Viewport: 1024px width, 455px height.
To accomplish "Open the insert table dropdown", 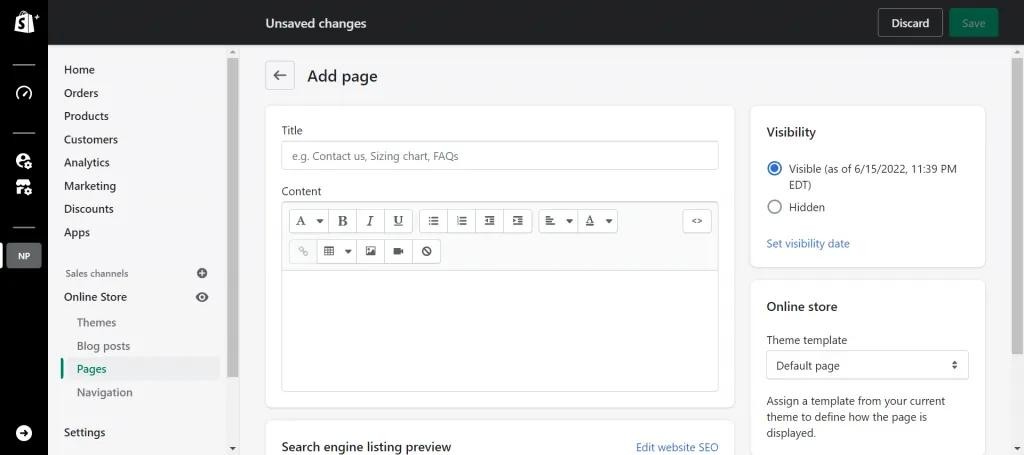I will click(x=337, y=251).
